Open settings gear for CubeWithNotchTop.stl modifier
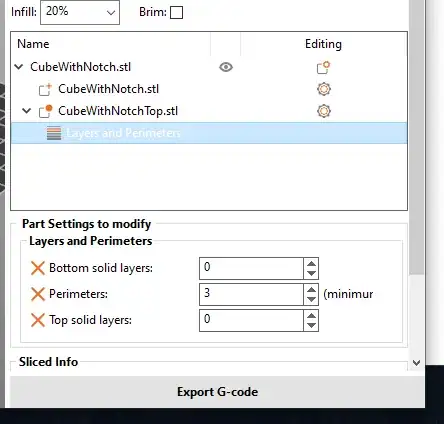 (x=324, y=111)
